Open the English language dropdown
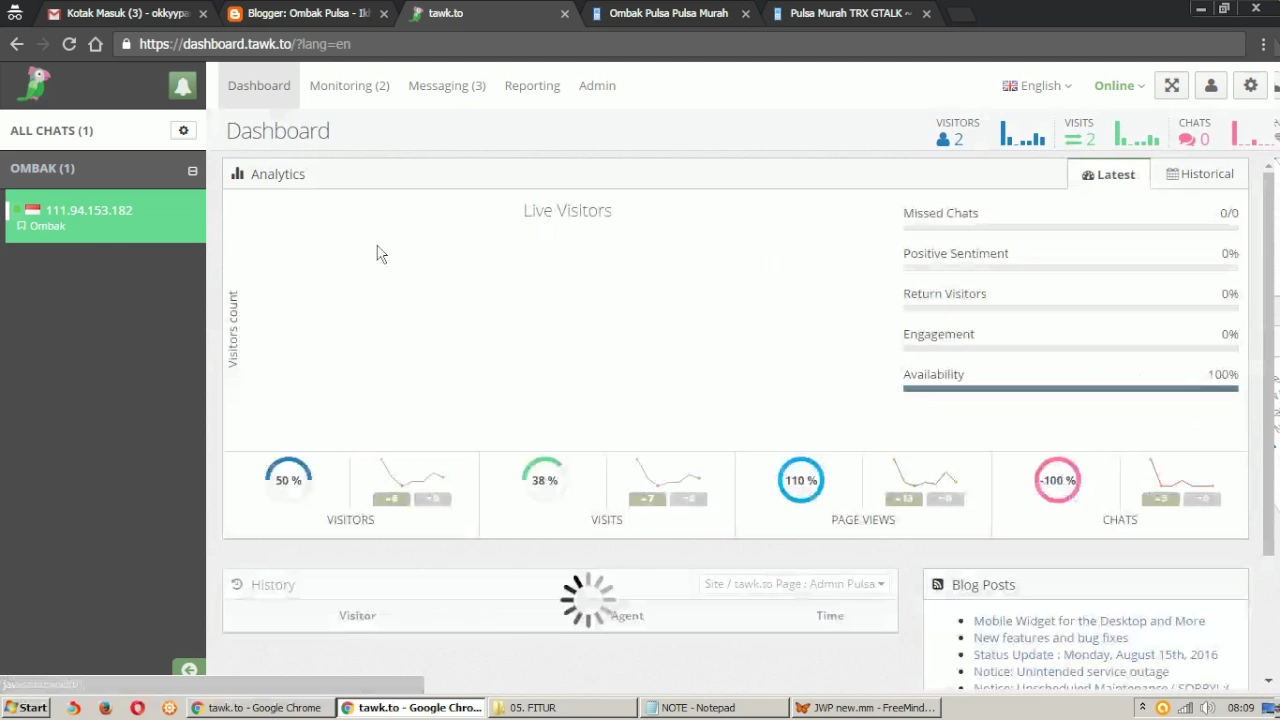1280x720 pixels. tap(1037, 86)
